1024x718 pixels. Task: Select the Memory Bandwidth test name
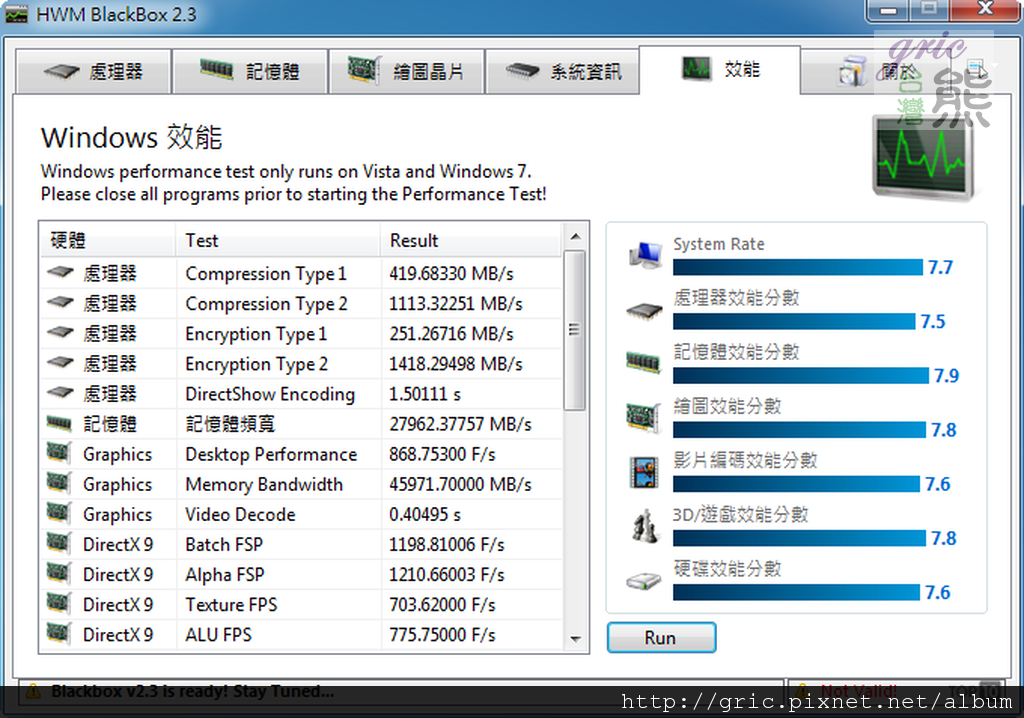click(264, 484)
